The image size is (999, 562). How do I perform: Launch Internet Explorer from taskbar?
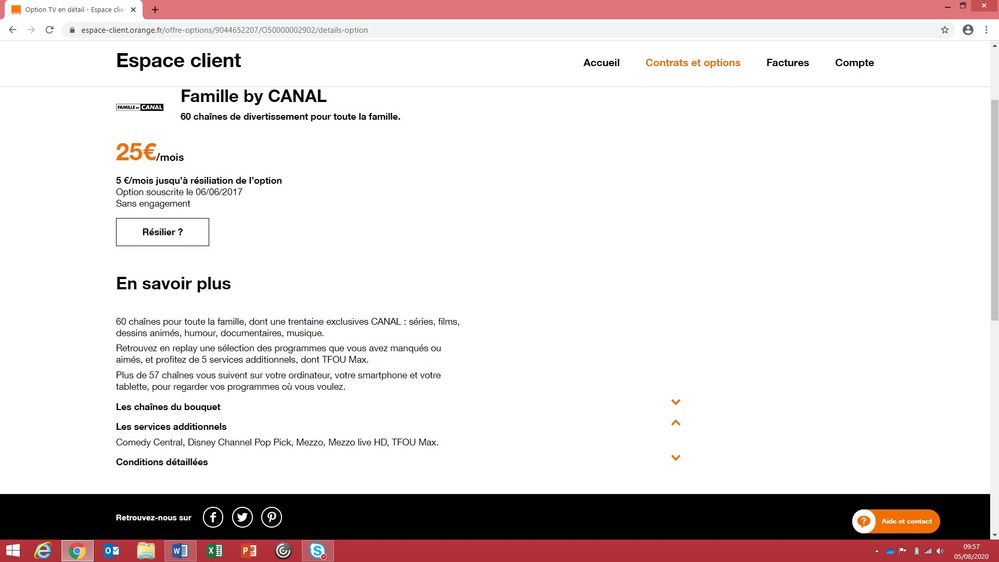pyautogui.click(x=43, y=551)
